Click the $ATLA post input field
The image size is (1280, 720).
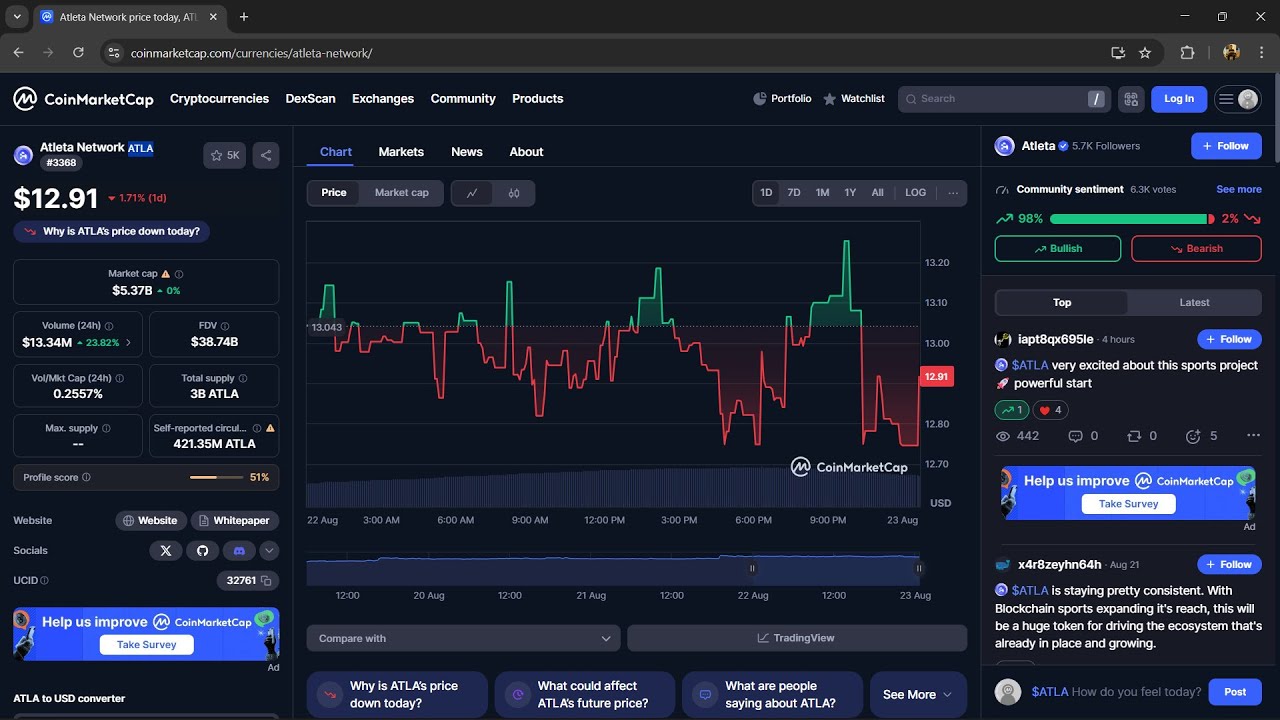point(1116,692)
